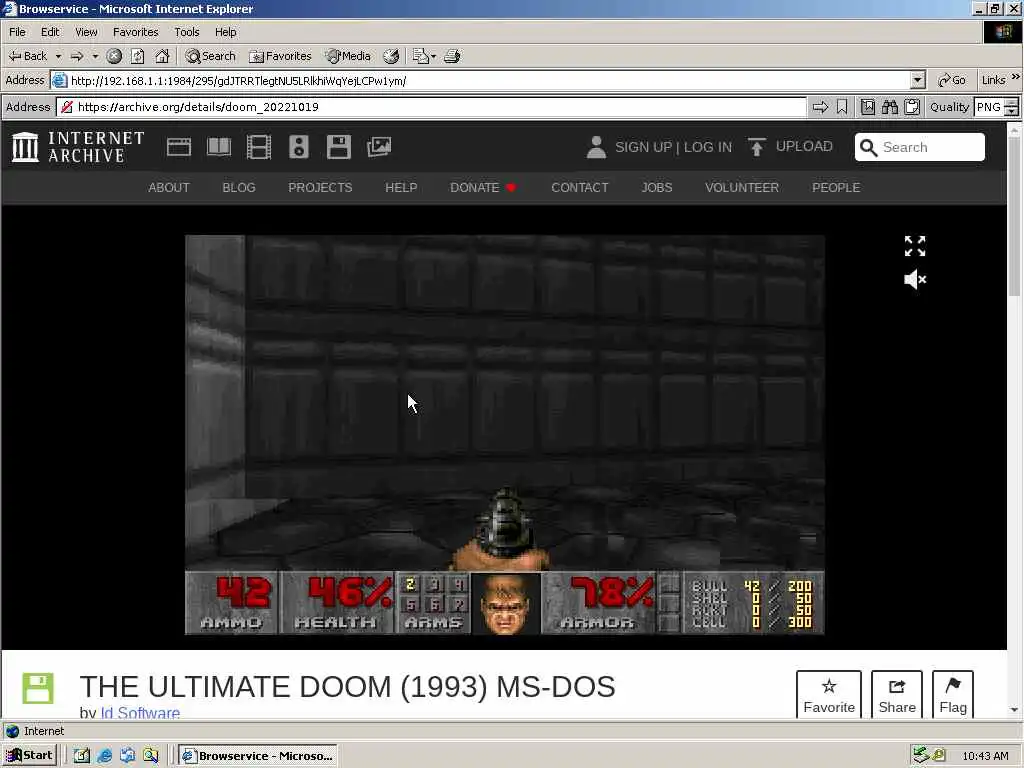Click the Flag button
Image resolution: width=1024 pixels, height=768 pixels.
(x=953, y=694)
